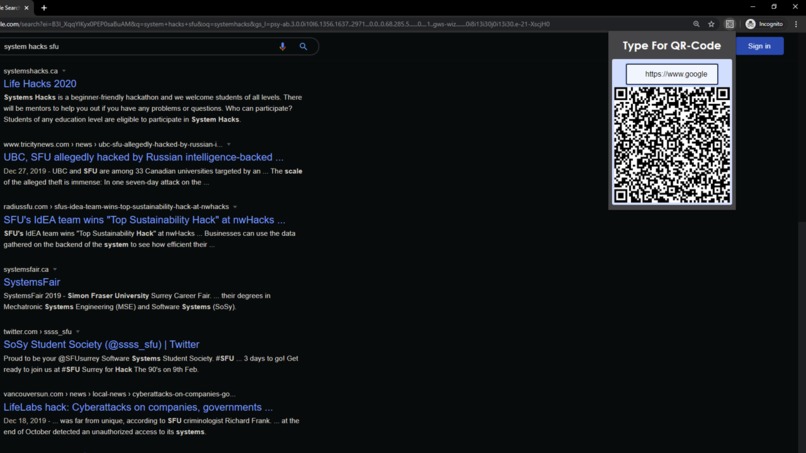Expand dropdown arrow beside systemshacks.ca

(64, 71)
